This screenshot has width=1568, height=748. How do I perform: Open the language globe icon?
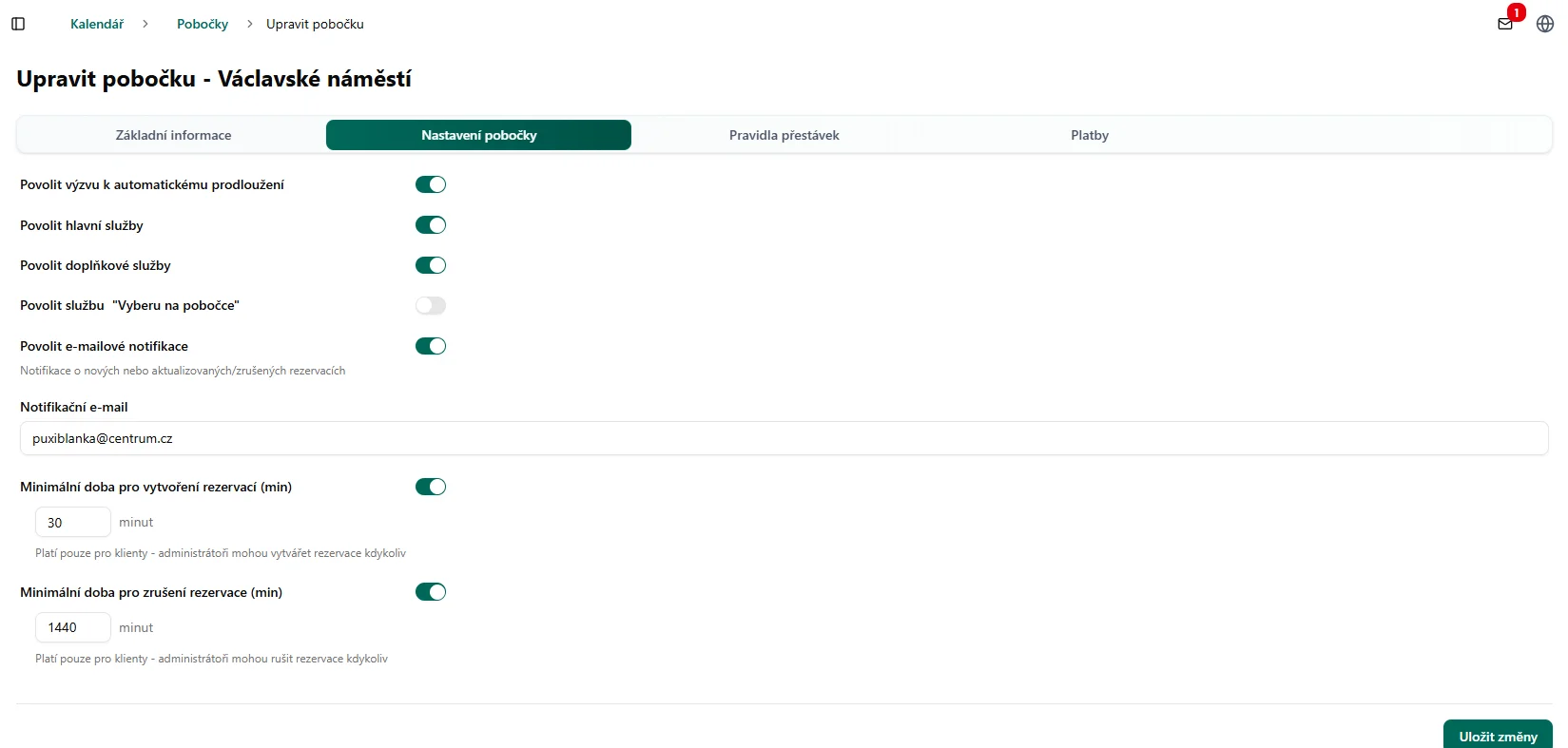1545,24
